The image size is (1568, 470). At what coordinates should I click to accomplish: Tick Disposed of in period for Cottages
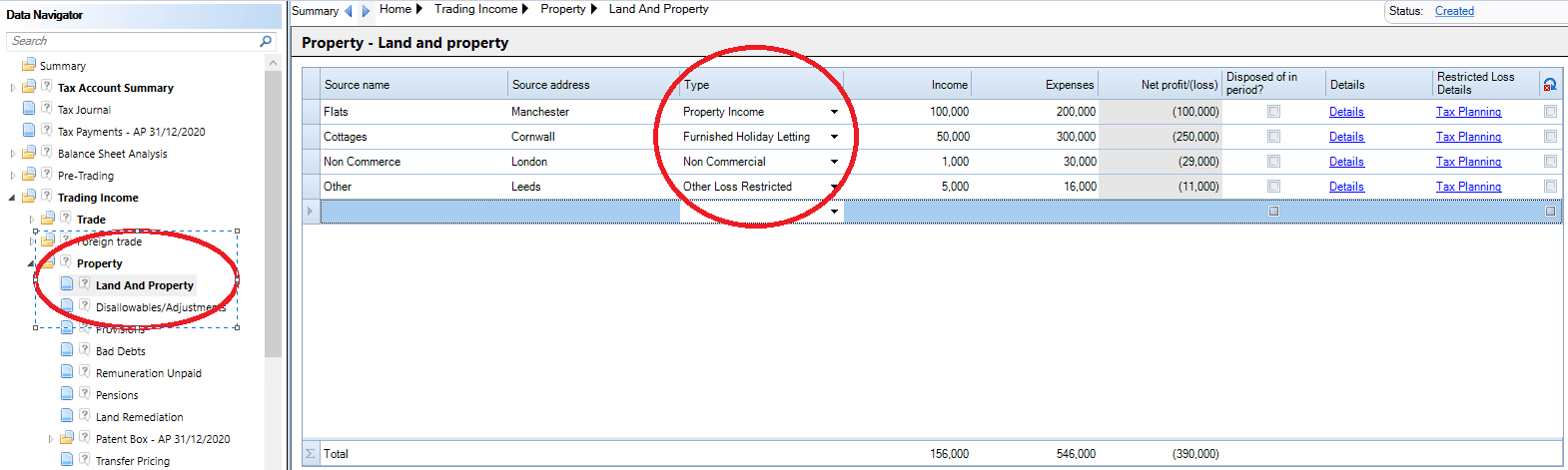(x=1273, y=137)
